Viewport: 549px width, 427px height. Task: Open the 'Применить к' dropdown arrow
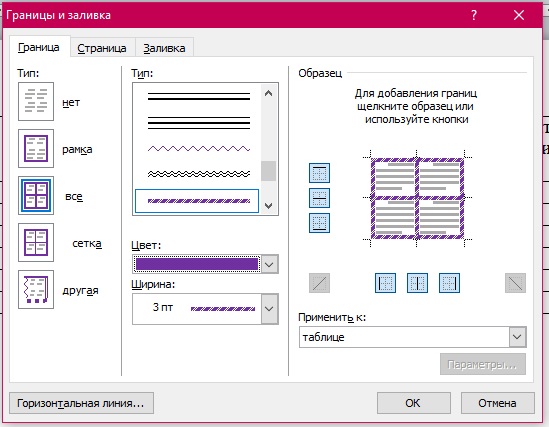point(517,337)
